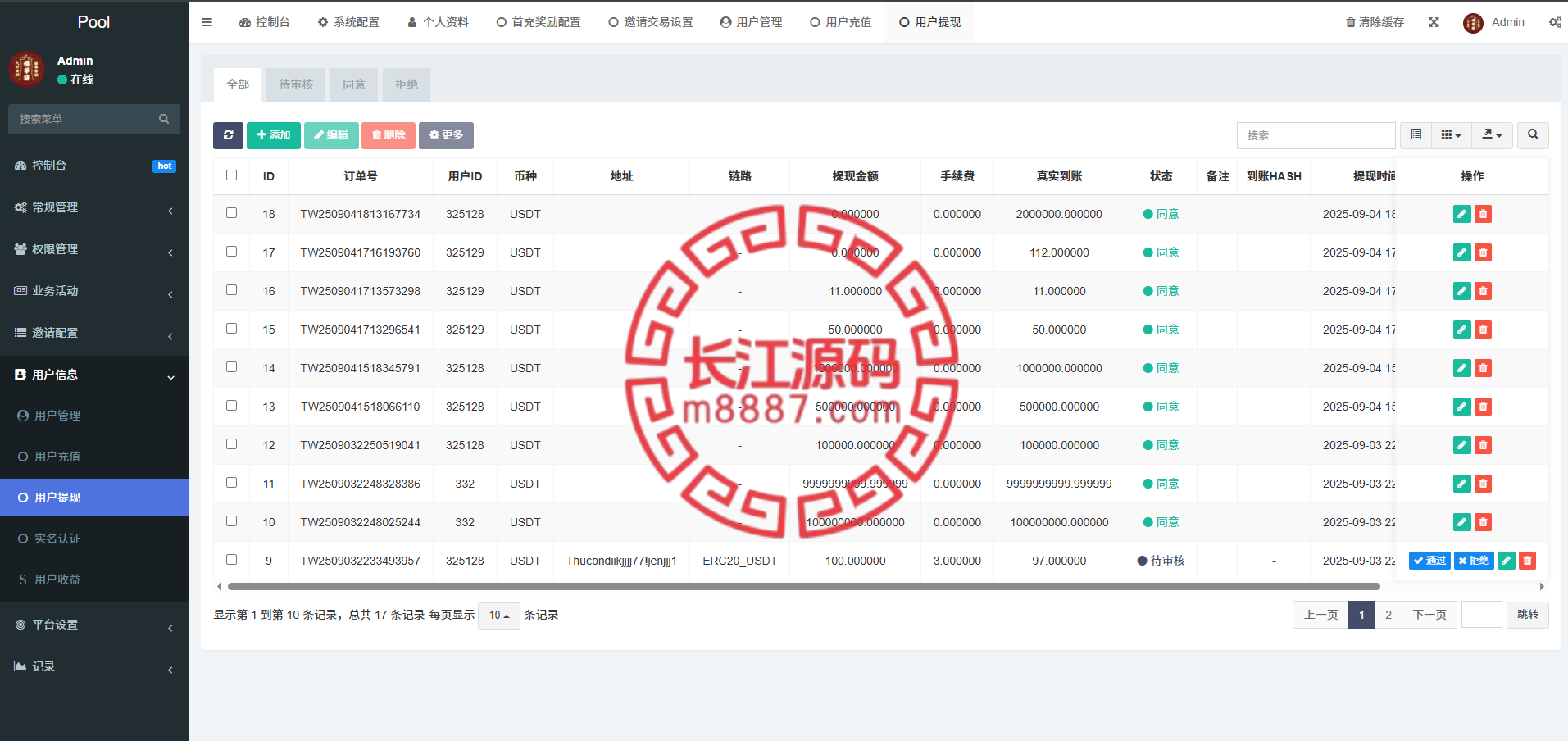Open the top-right settings gears icon
The width and height of the screenshot is (1568, 741).
point(1555,22)
